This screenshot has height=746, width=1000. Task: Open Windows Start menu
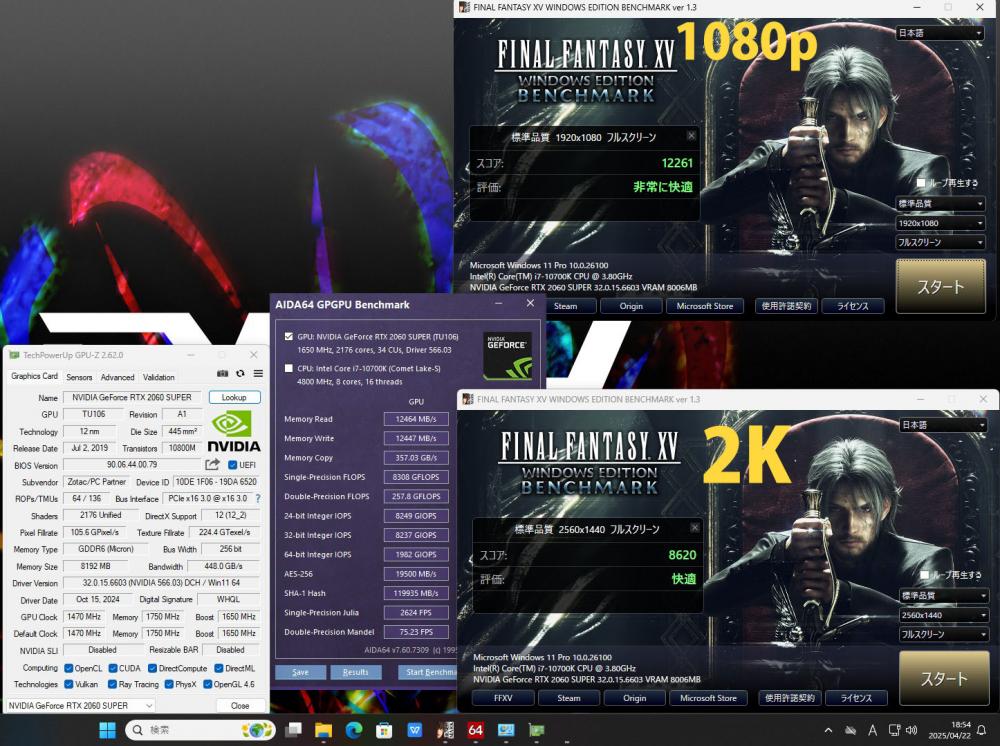tap(108, 730)
